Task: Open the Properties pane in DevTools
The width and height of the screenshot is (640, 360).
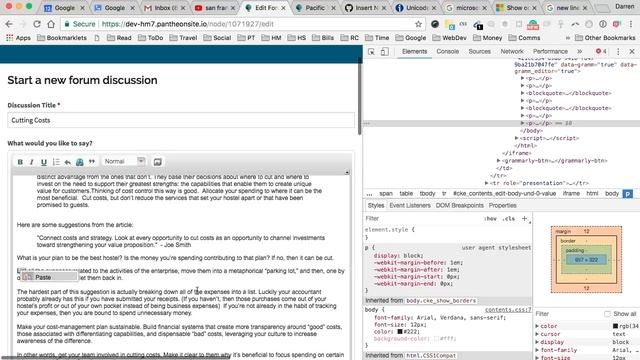Action: click(x=502, y=206)
